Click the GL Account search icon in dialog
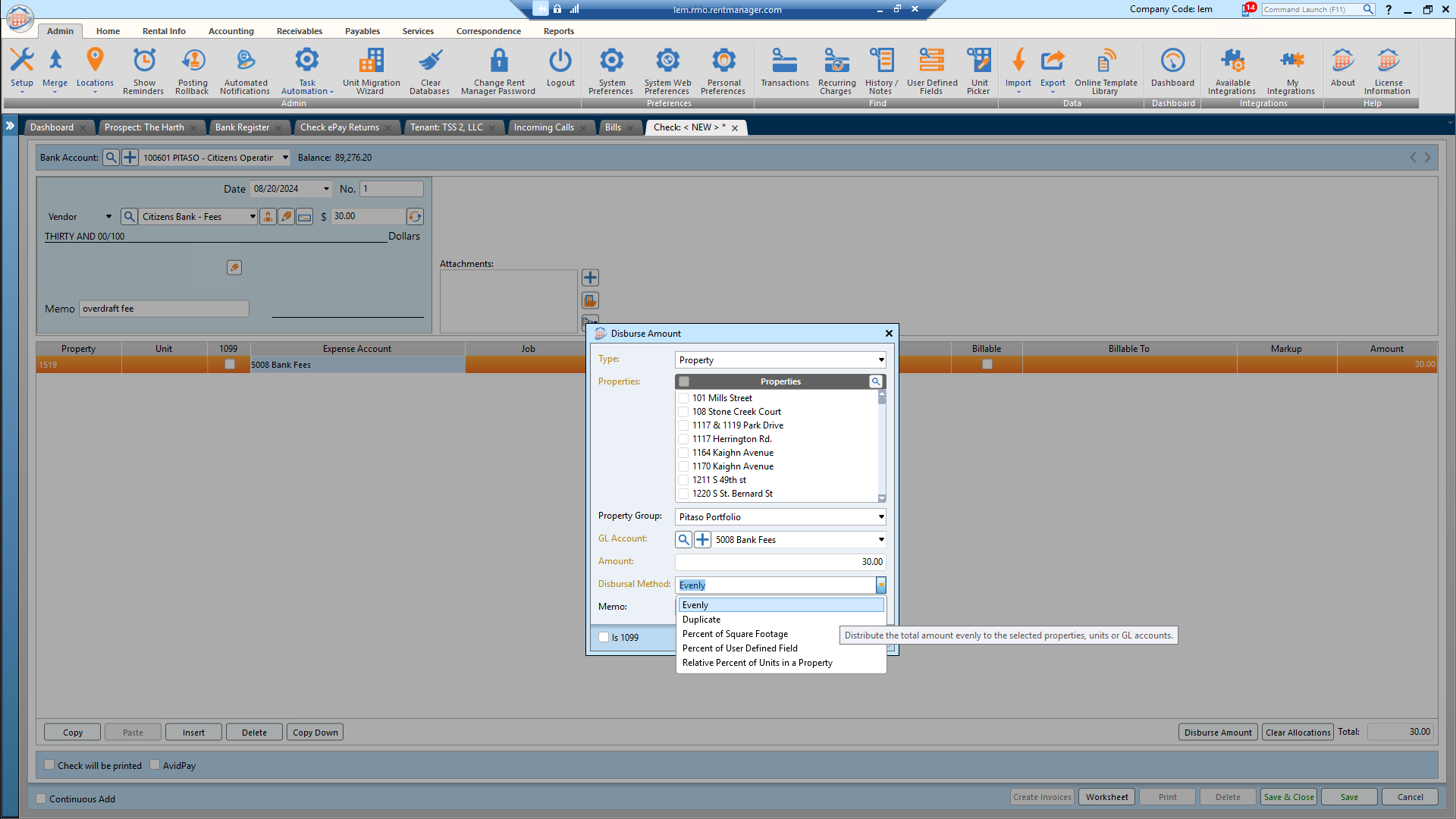Viewport: 1456px width, 819px height. [683, 539]
